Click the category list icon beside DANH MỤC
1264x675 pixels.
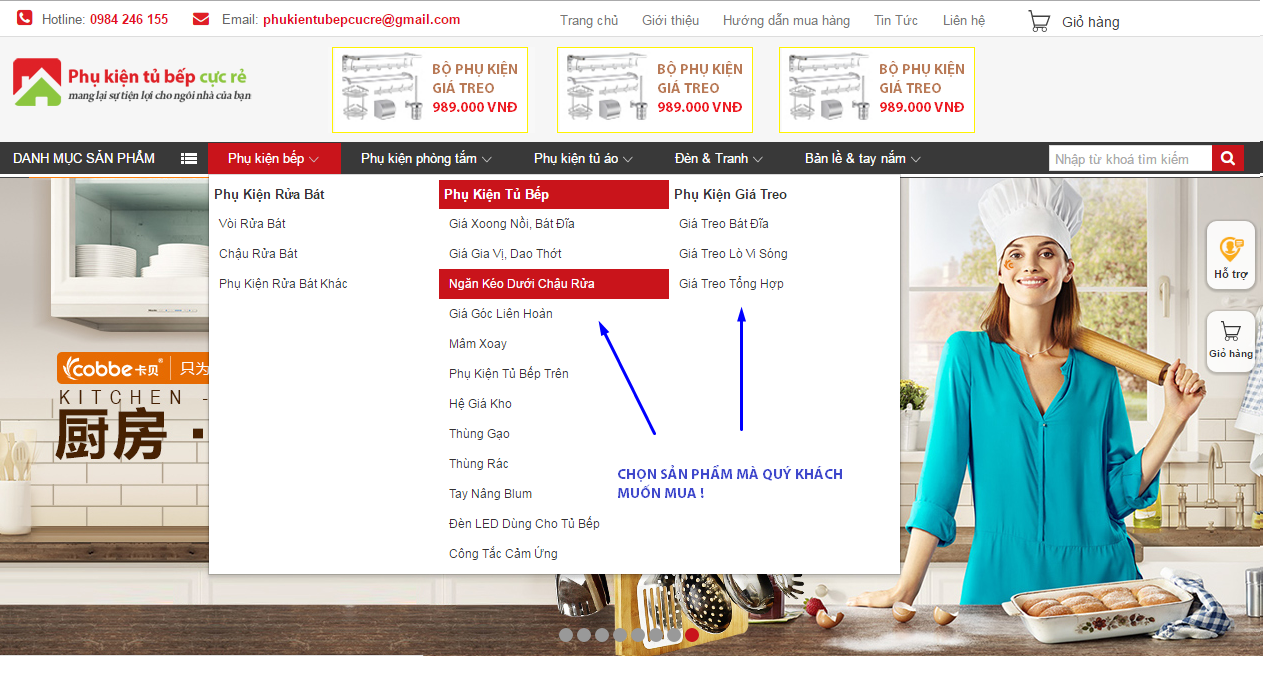tap(189, 158)
